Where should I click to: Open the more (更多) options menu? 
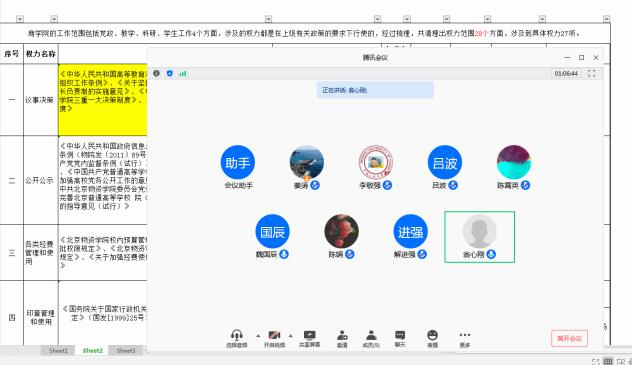click(x=465, y=339)
